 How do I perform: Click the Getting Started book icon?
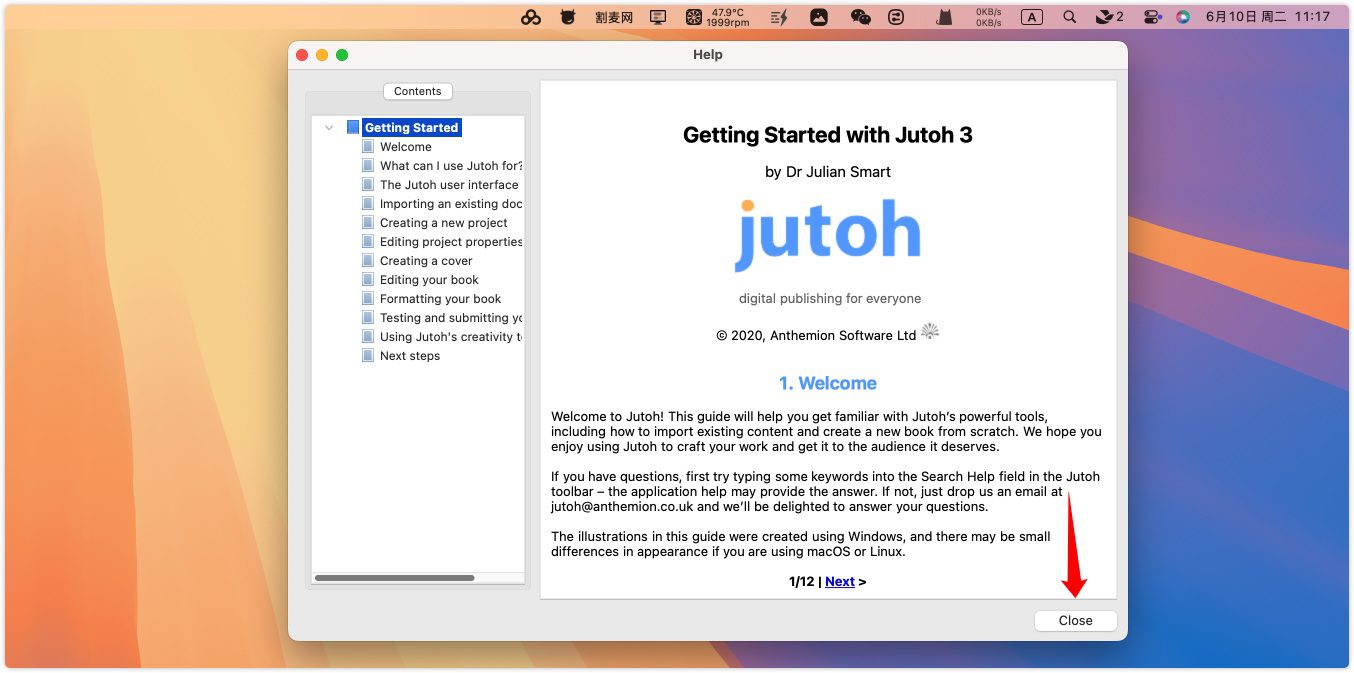(x=352, y=128)
